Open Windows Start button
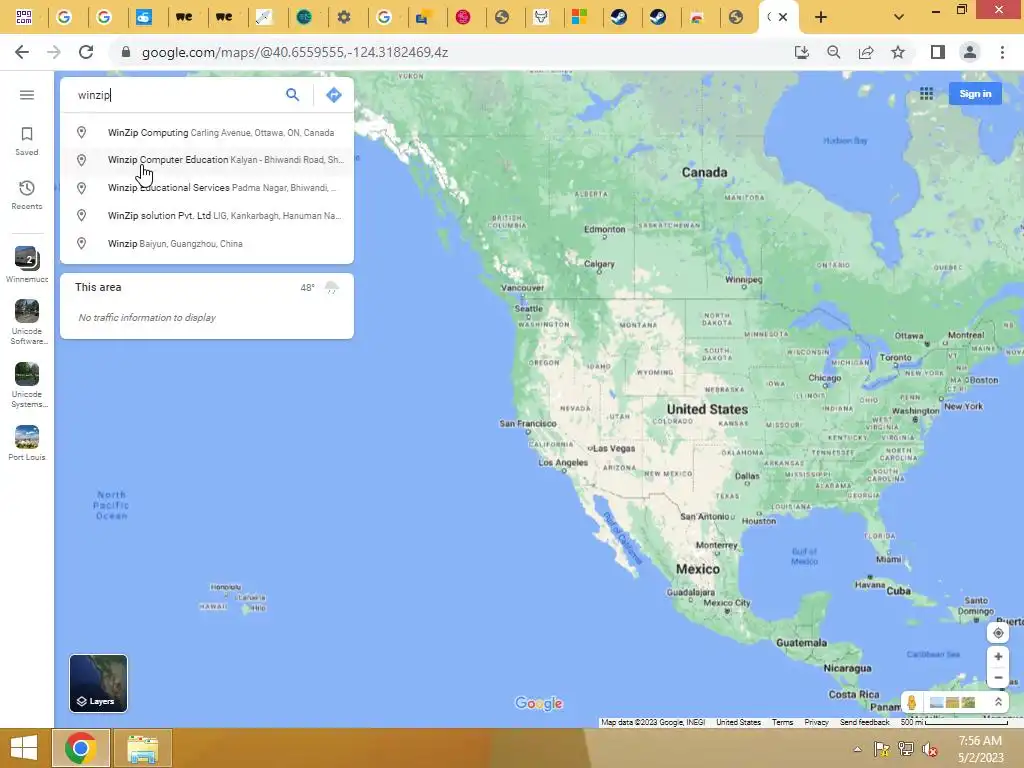The image size is (1024, 768). [x=24, y=748]
